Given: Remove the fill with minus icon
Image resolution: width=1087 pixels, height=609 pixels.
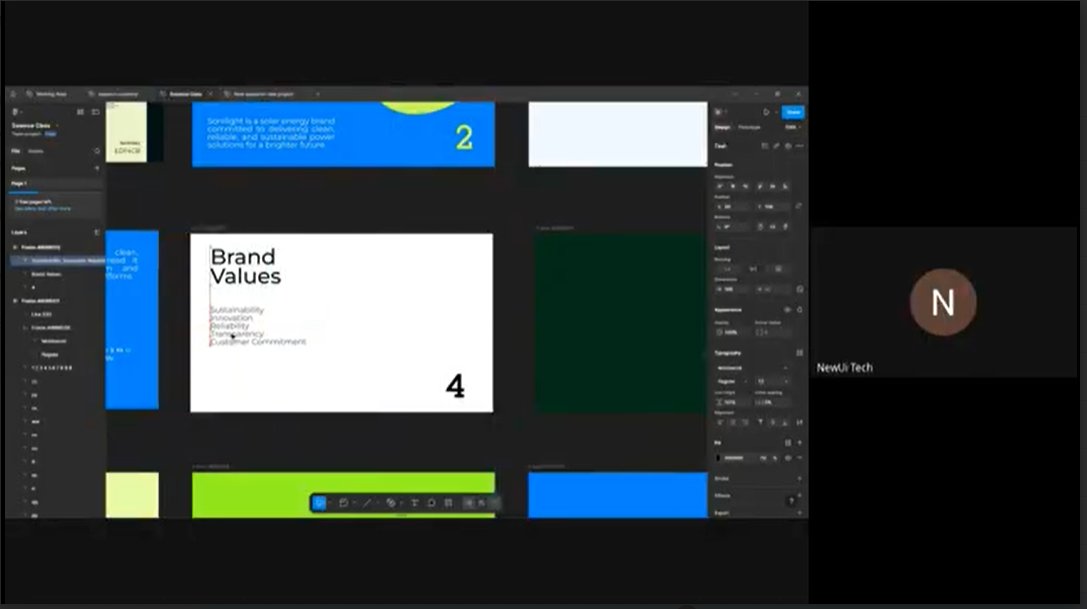Looking at the screenshot, I should point(799,458).
